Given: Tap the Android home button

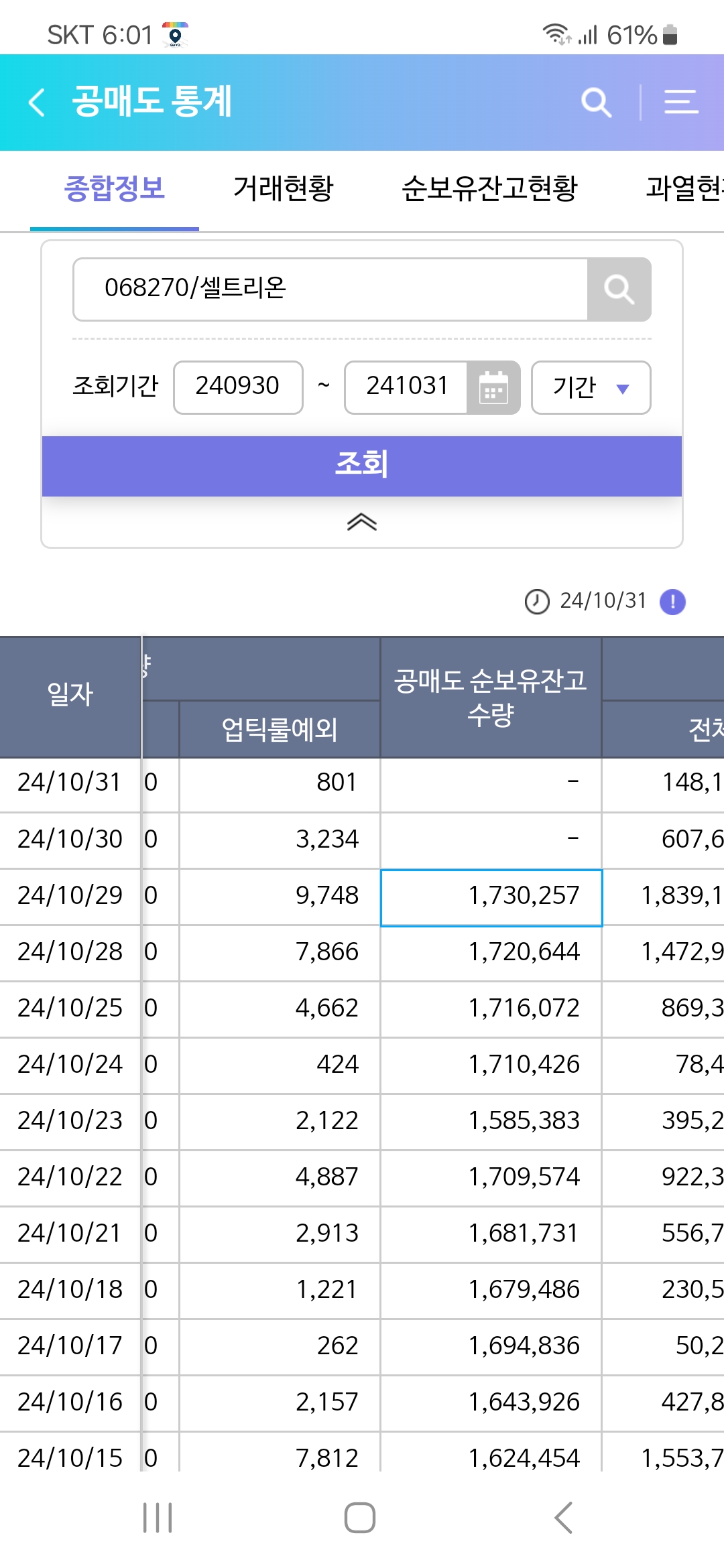Looking at the screenshot, I should click(x=360, y=1518).
